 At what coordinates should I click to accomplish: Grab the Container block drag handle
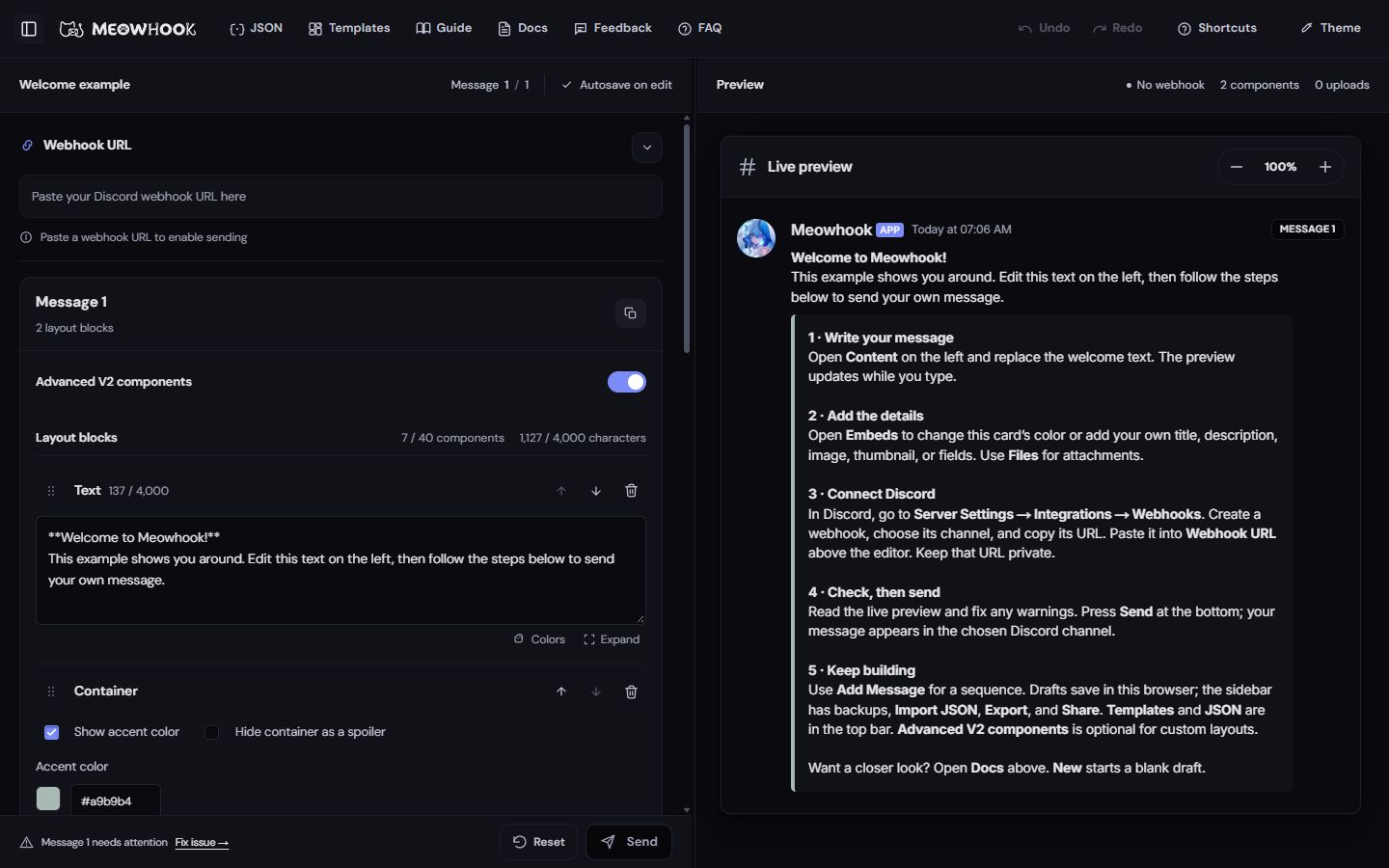click(x=51, y=692)
